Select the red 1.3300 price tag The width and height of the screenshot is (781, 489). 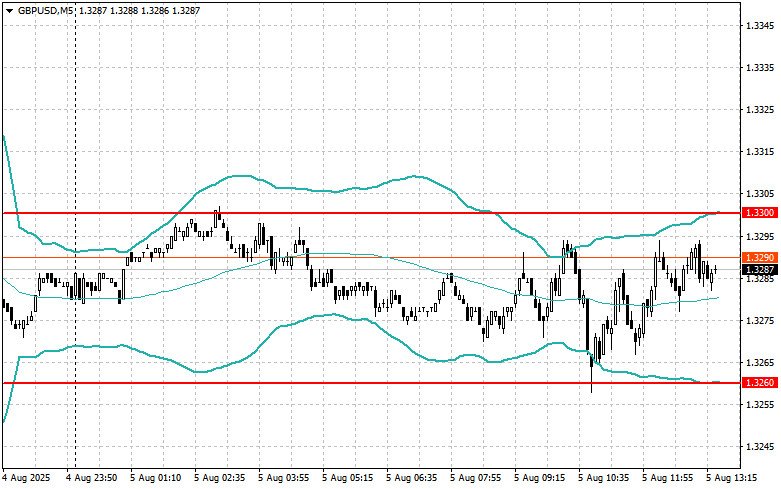coord(759,213)
